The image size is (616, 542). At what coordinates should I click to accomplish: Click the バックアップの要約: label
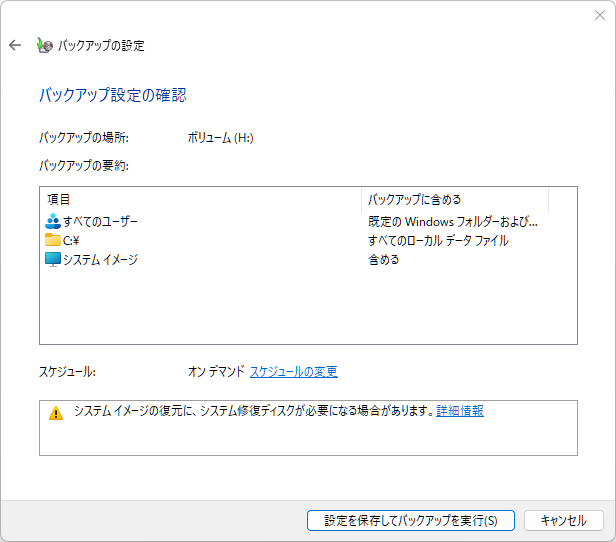[84, 166]
